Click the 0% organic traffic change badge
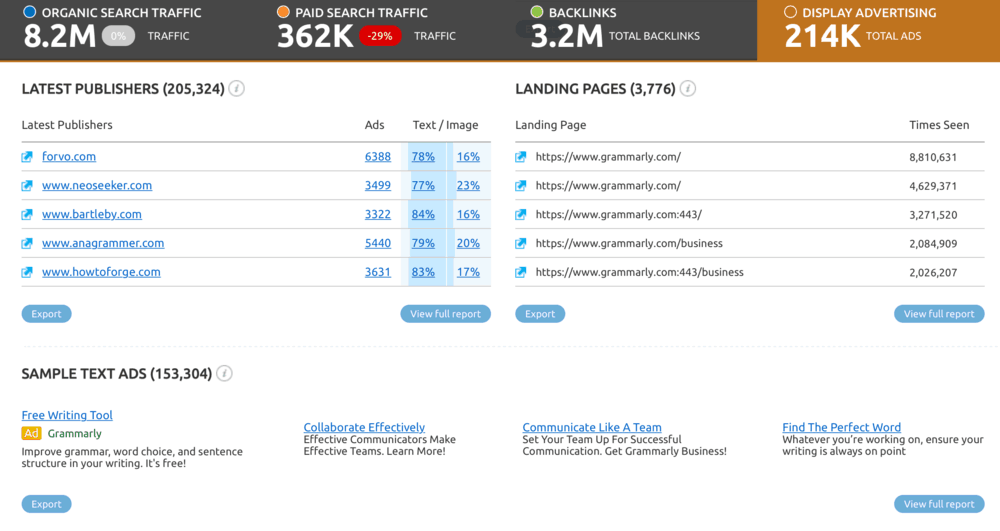The width and height of the screenshot is (1000, 531). pos(119,36)
